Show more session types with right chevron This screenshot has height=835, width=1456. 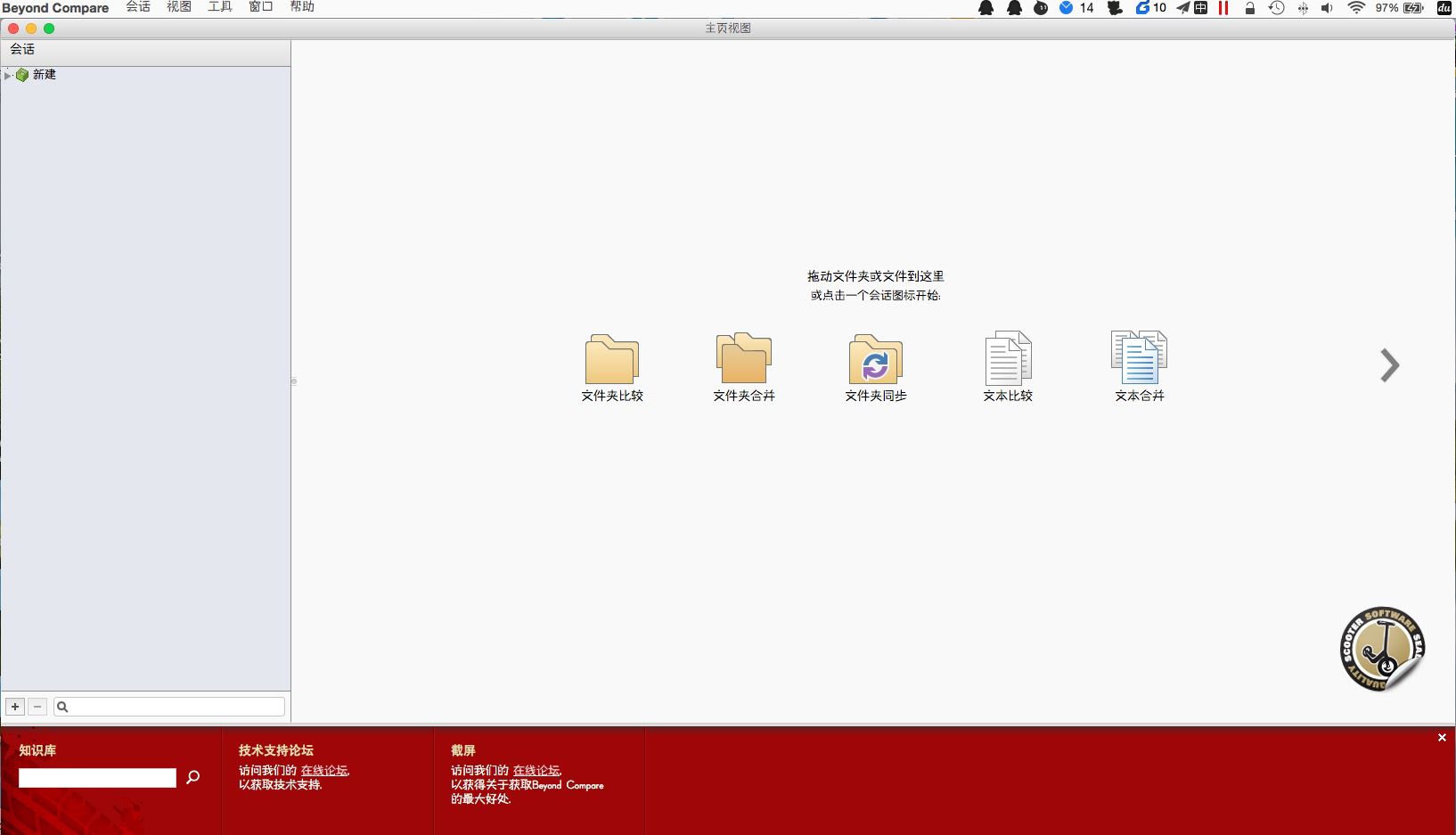coord(1389,365)
